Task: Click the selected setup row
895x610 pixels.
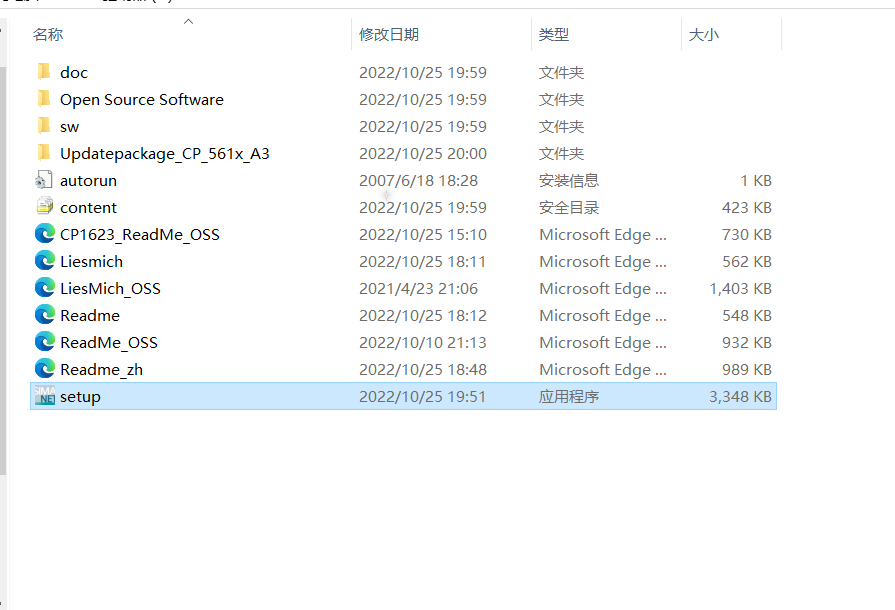Action: coord(80,396)
